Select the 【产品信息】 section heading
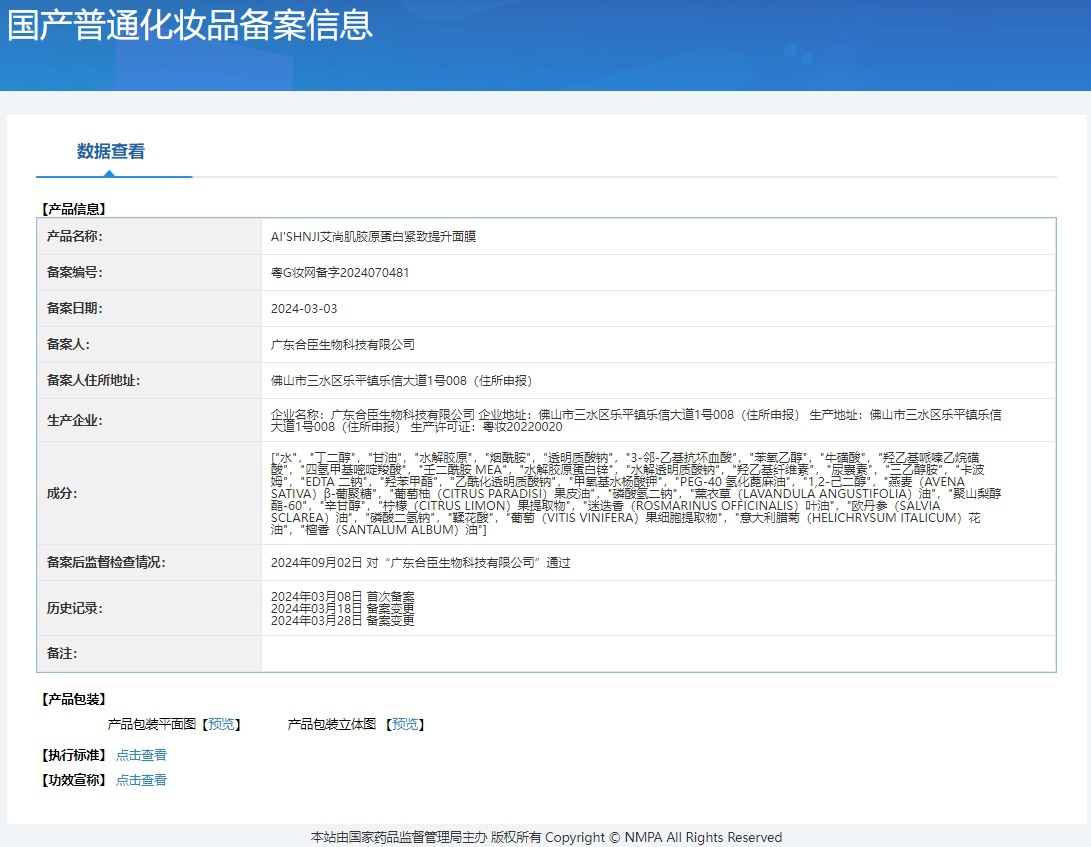 74,209
